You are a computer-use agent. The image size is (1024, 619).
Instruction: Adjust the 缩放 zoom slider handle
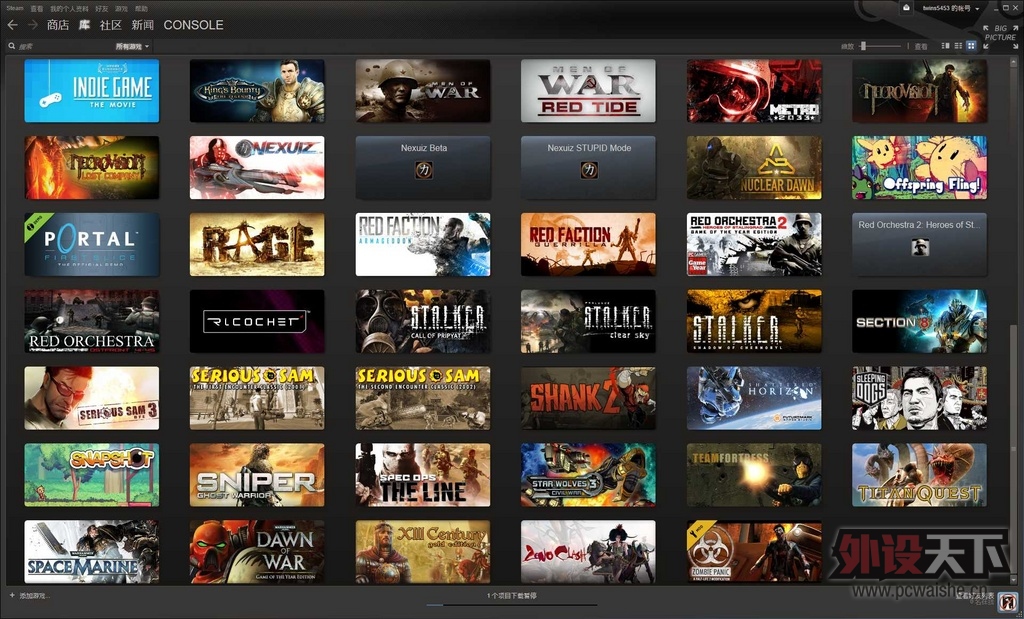(863, 46)
